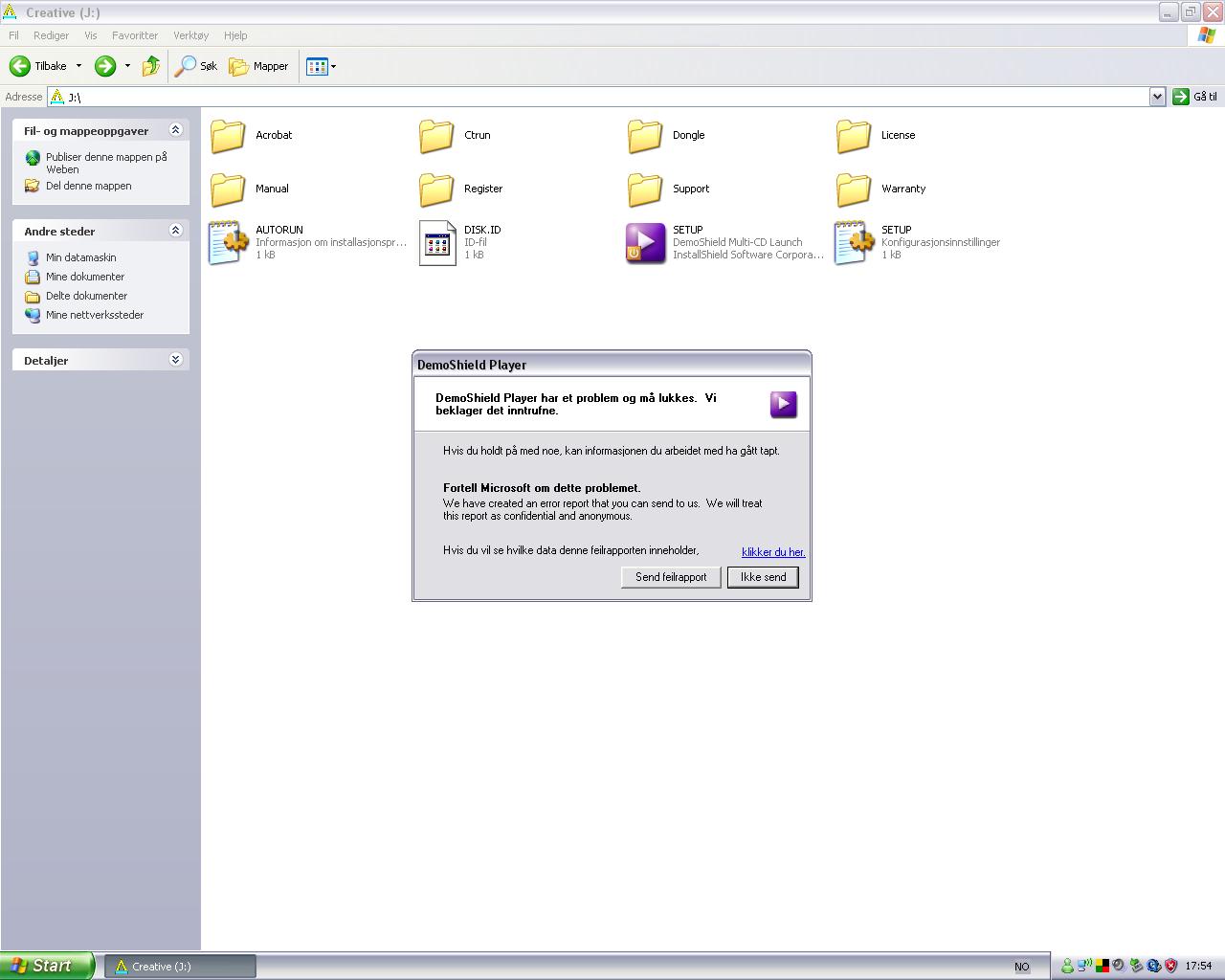Click the Windows Start button
This screenshot has width=1225, height=980.
(47, 966)
